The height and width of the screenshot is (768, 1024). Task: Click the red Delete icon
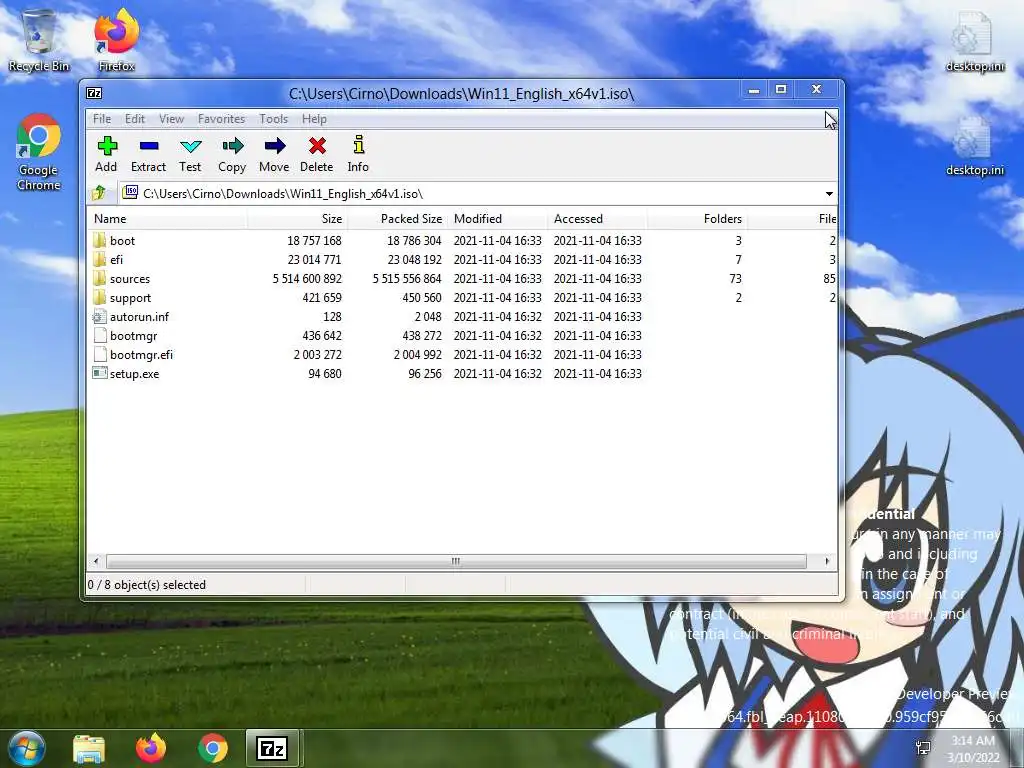tap(317, 146)
